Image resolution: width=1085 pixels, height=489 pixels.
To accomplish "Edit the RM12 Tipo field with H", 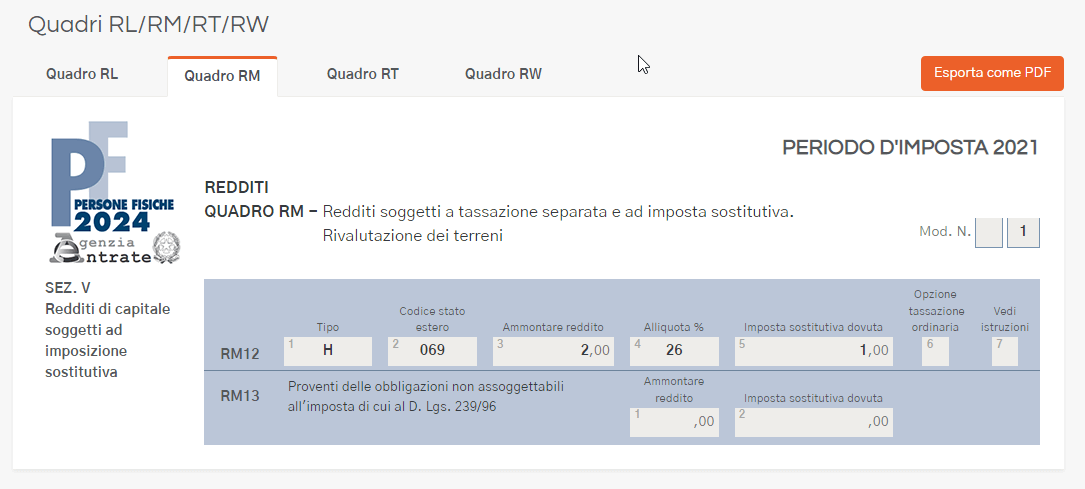I will [328, 351].
